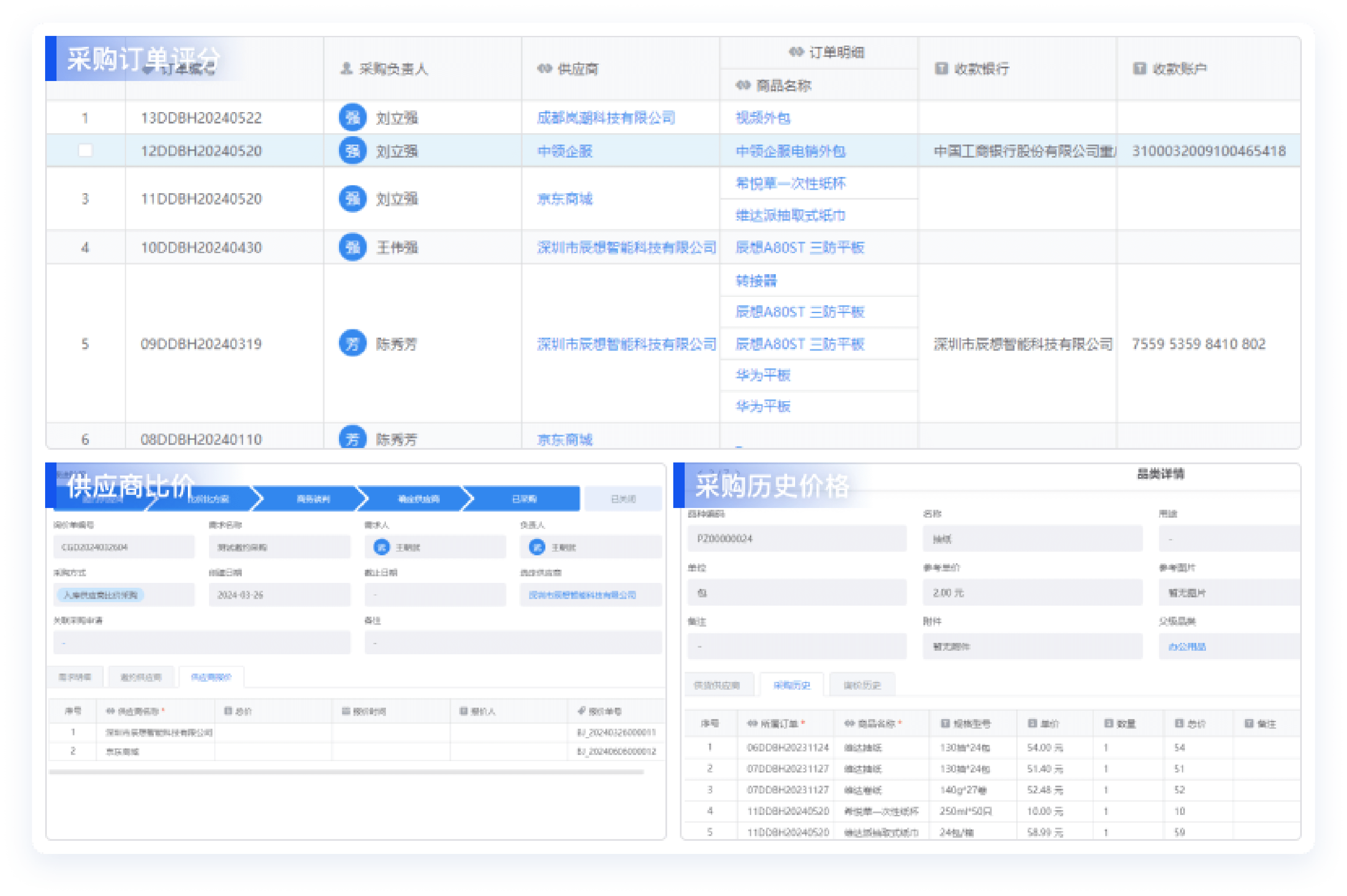Open product link 转接器
The height and width of the screenshot is (896, 1347).
(756, 281)
